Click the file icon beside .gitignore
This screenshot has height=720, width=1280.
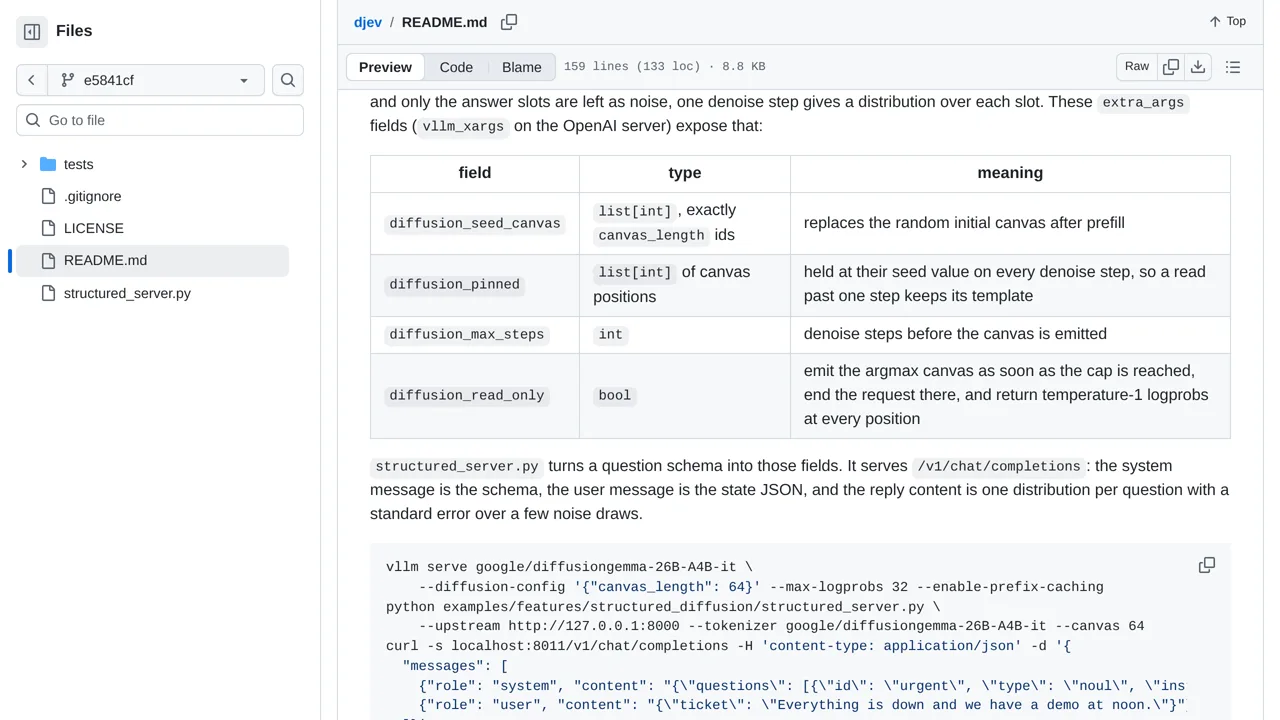coord(48,196)
